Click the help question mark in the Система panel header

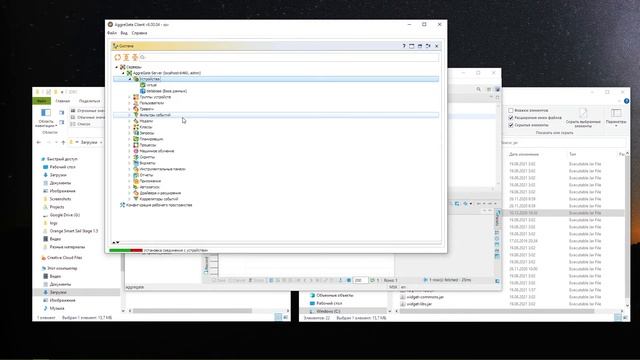(x=404, y=46)
